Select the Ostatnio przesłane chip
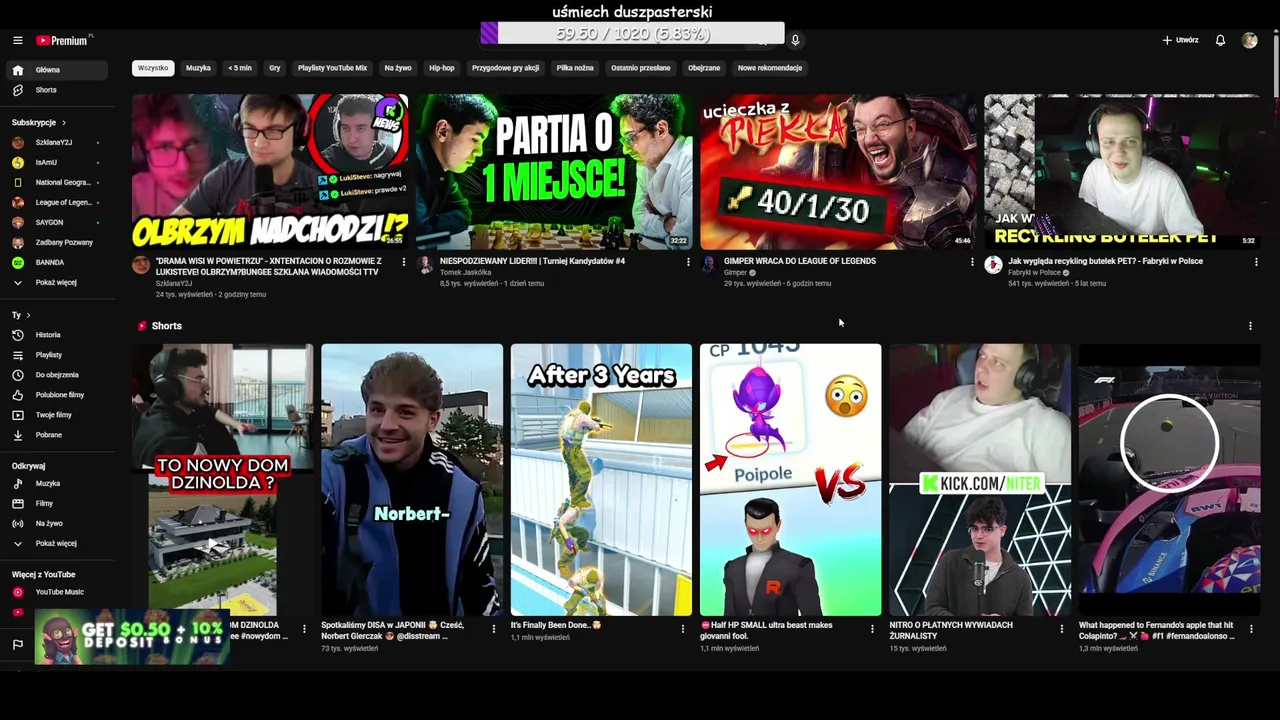 [641, 68]
